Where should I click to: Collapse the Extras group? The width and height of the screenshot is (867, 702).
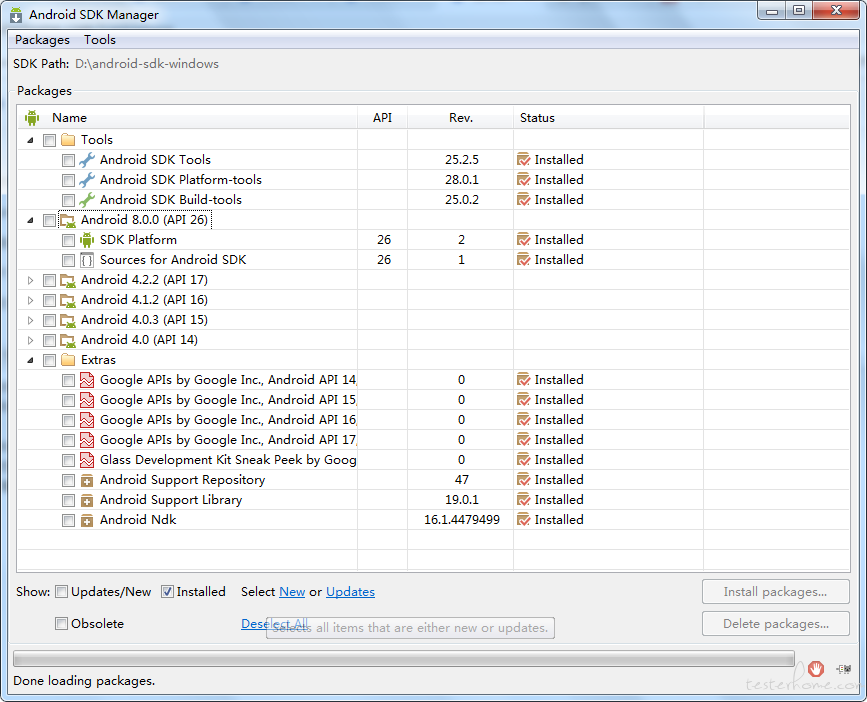[x=30, y=360]
